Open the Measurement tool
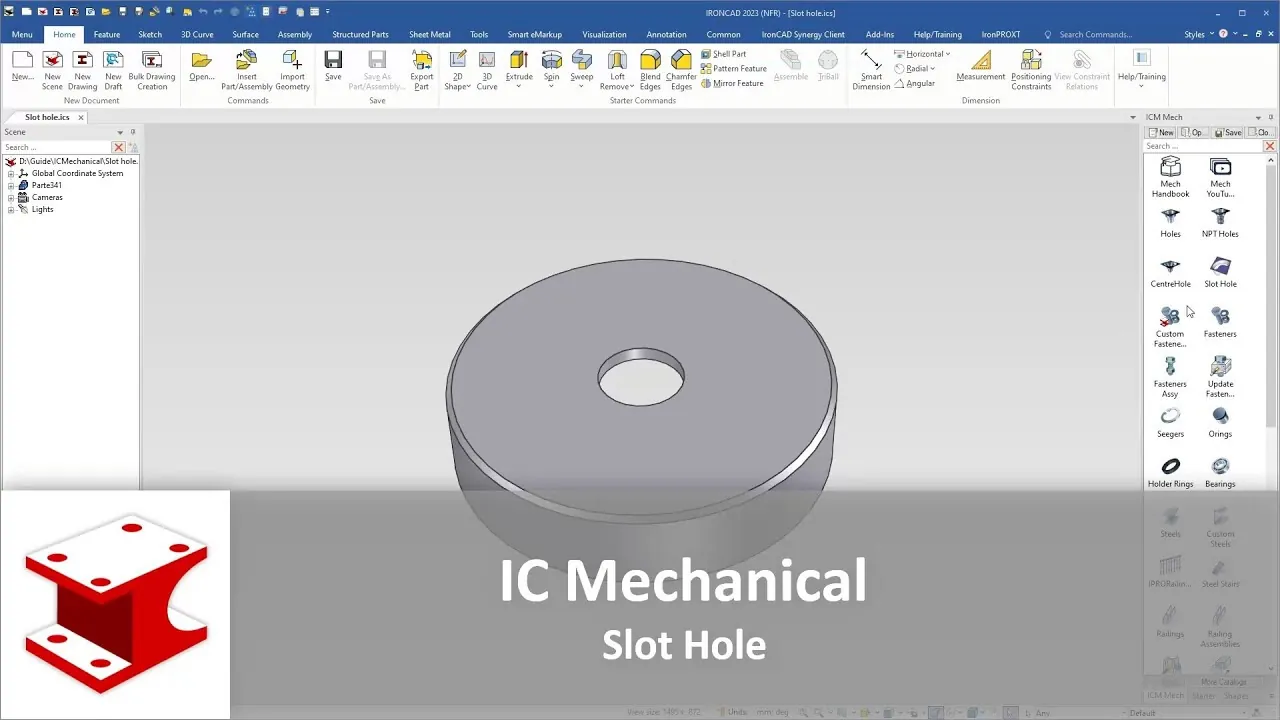The width and height of the screenshot is (1280, 720). pos(981,66)
